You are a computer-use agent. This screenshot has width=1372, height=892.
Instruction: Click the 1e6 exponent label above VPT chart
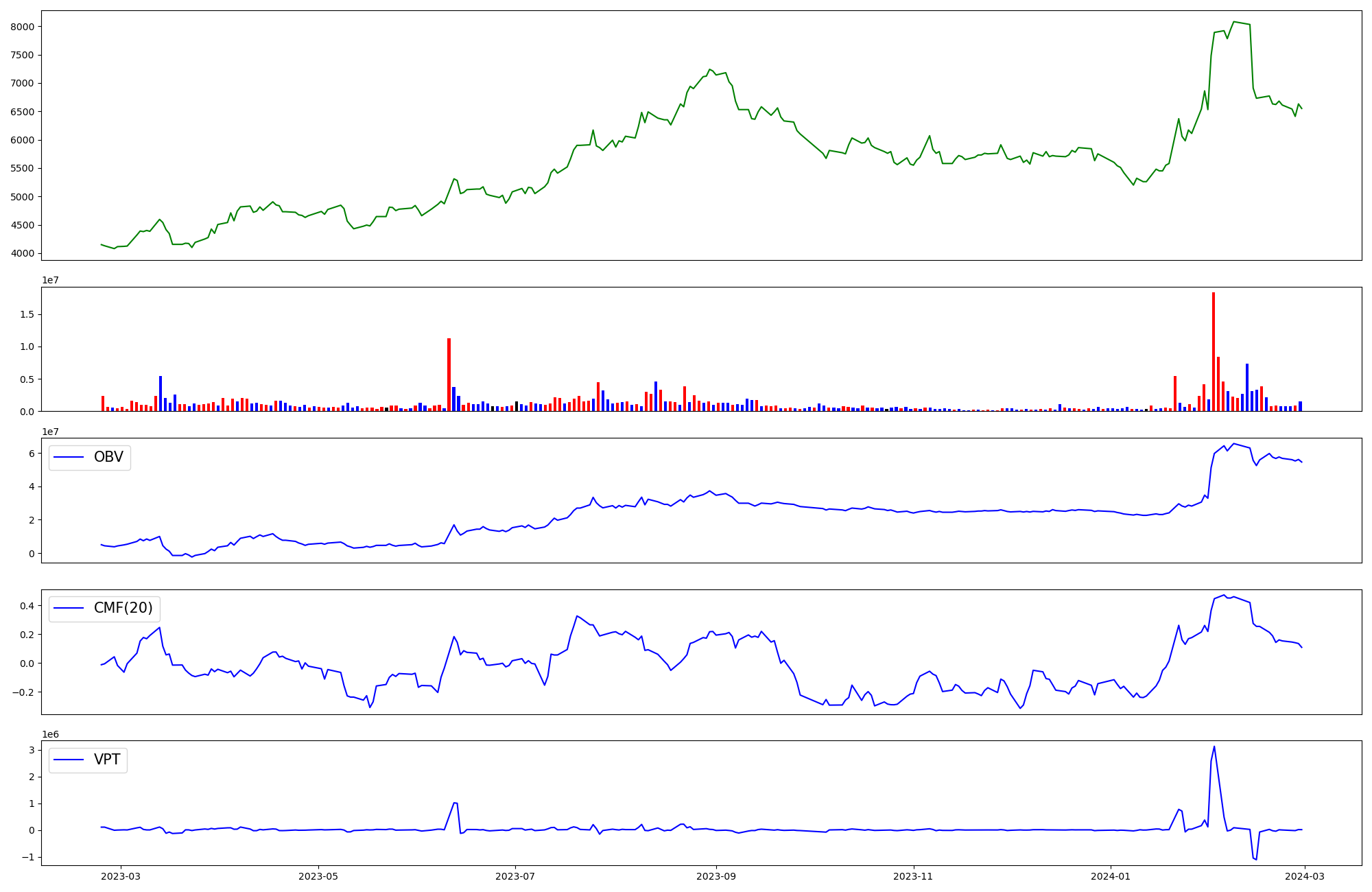tap(50, 734)
